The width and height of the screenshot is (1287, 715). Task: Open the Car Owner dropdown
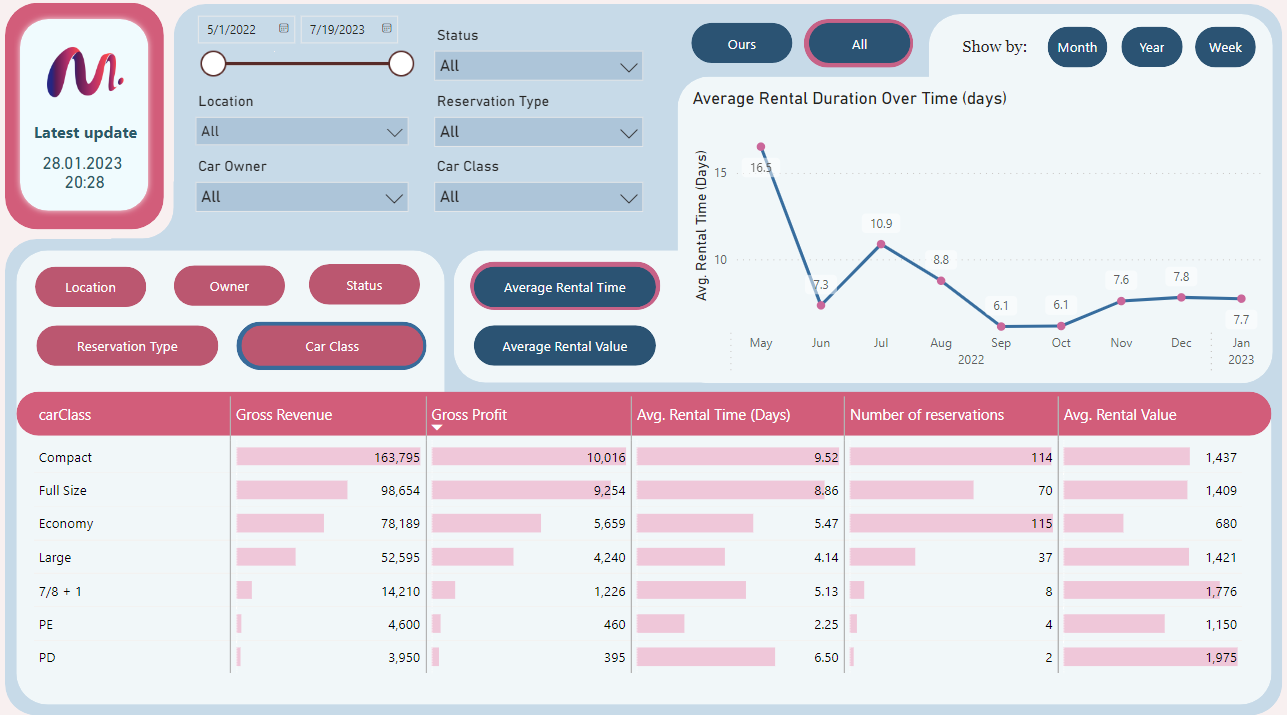pos(302,197)
